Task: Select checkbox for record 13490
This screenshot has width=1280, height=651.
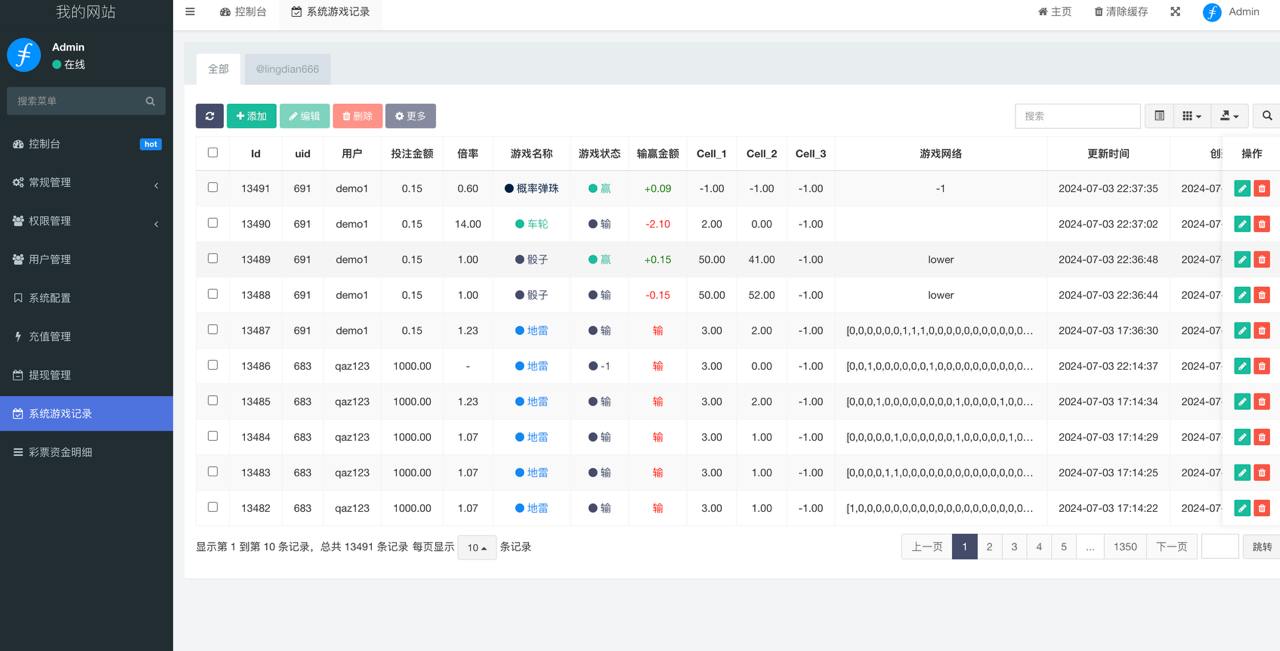Action: click(x=212, y=223)
